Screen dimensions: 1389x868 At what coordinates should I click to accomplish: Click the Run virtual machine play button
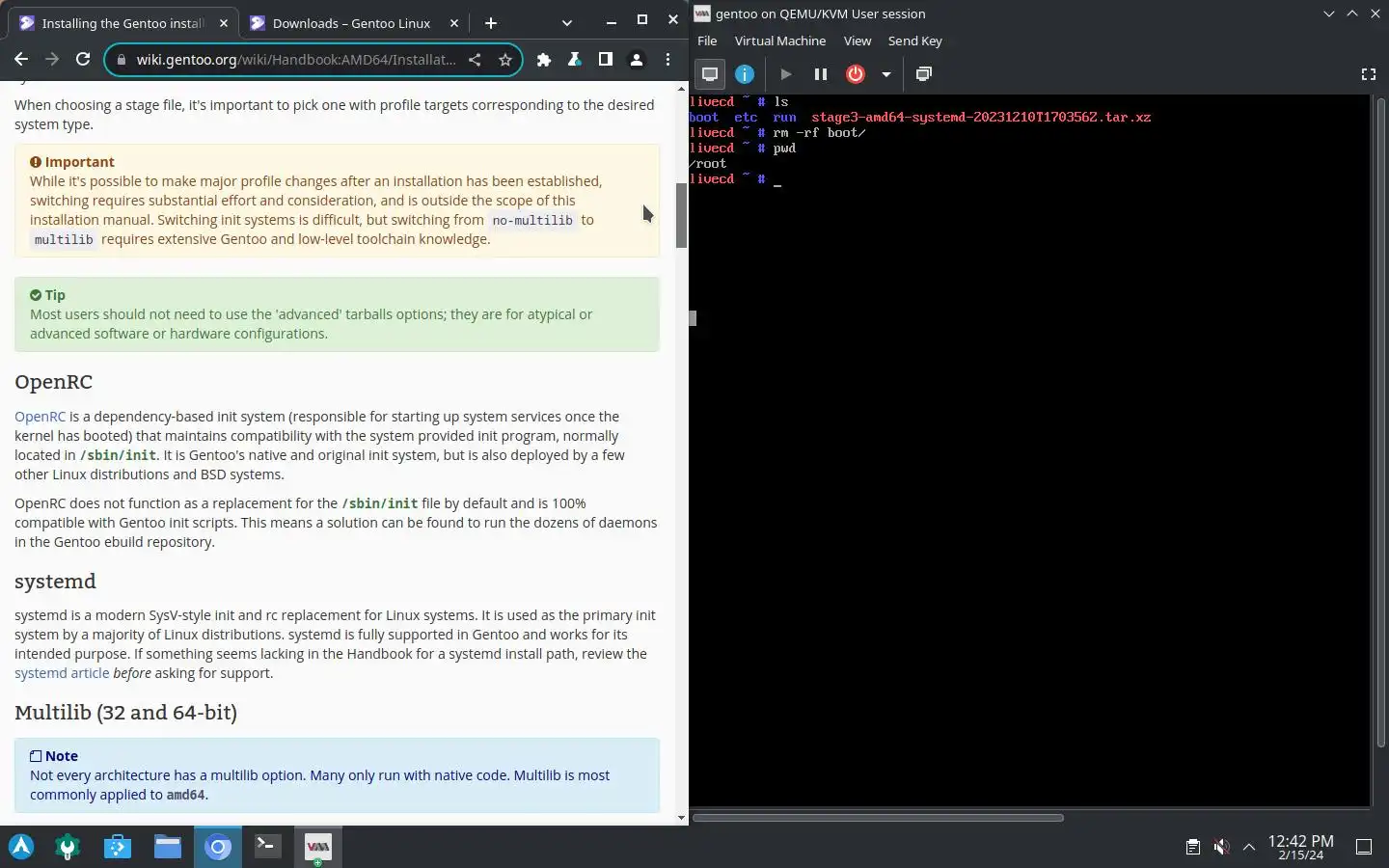click(x=785, y=74)
